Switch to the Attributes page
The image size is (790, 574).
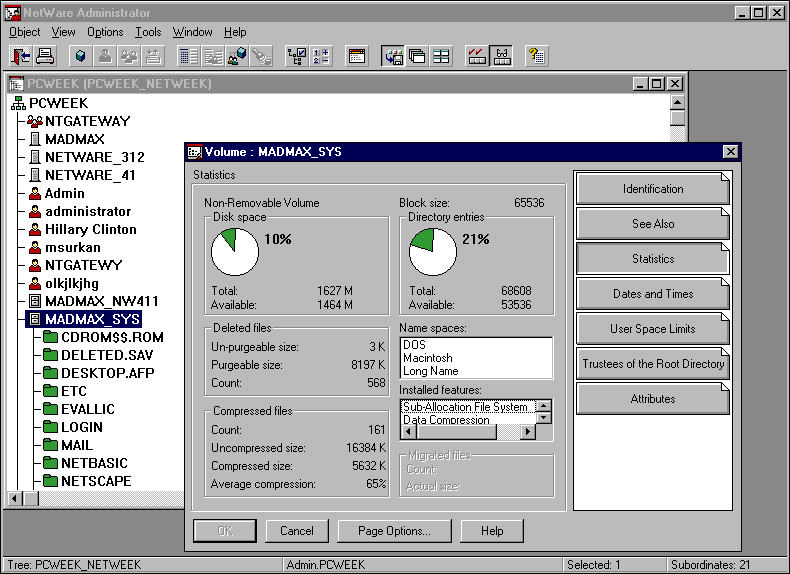tap(653, 399)
